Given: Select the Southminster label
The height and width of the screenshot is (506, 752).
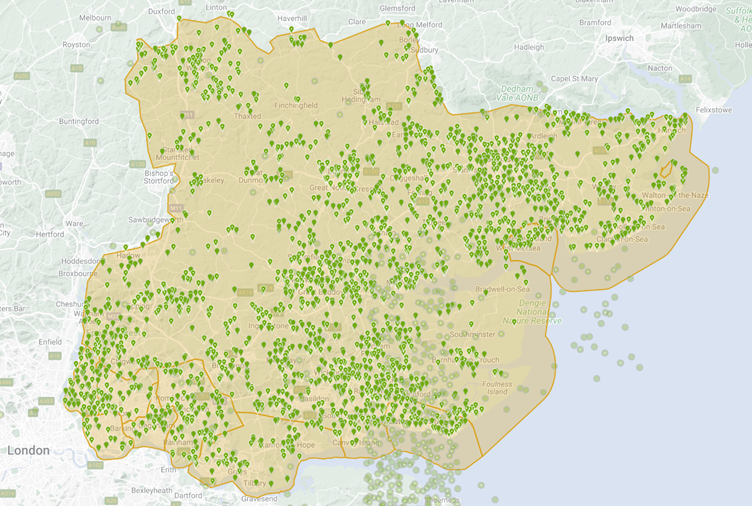Looking at the screenshot, I should [472, 334].
